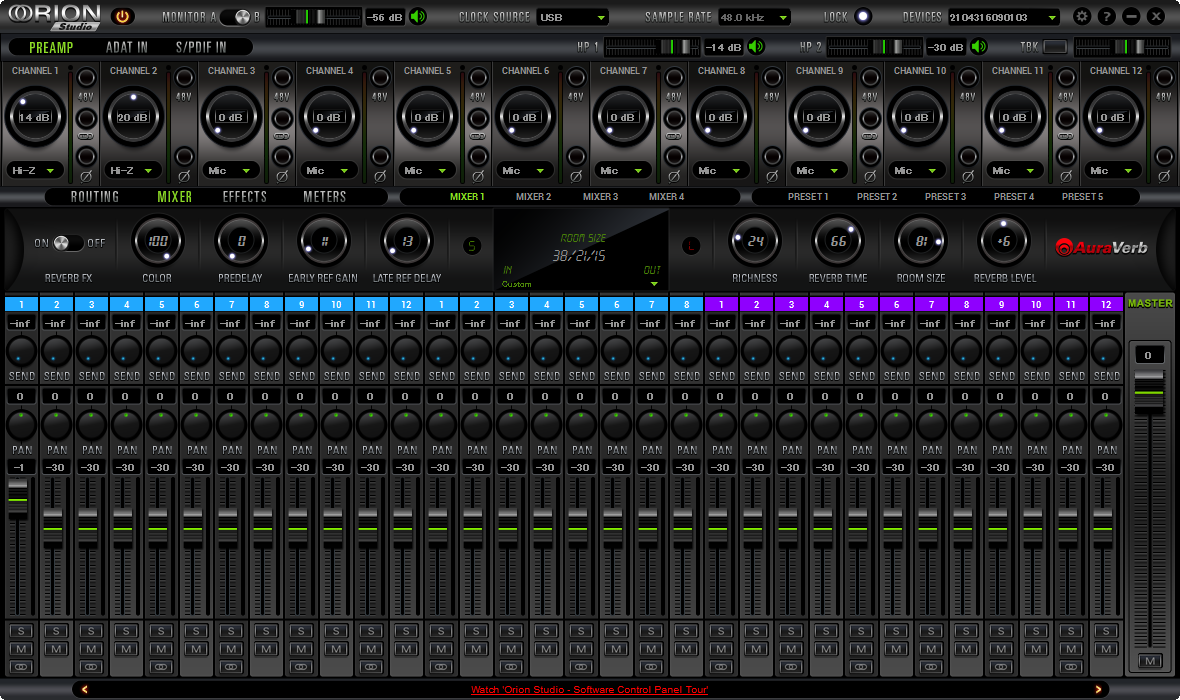Open Sample Rate 48.0 kHz dropdown
Viewport: 1180px width, 700px height.
pyautogui.click(x=754, y=17)
